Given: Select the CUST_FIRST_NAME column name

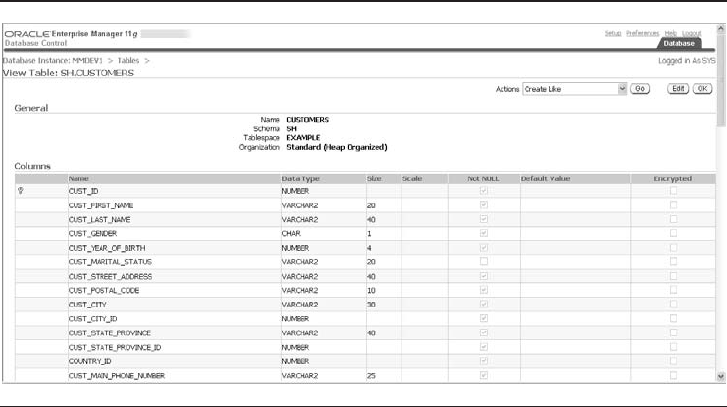Looking at the screenshot, I should 101,205.
